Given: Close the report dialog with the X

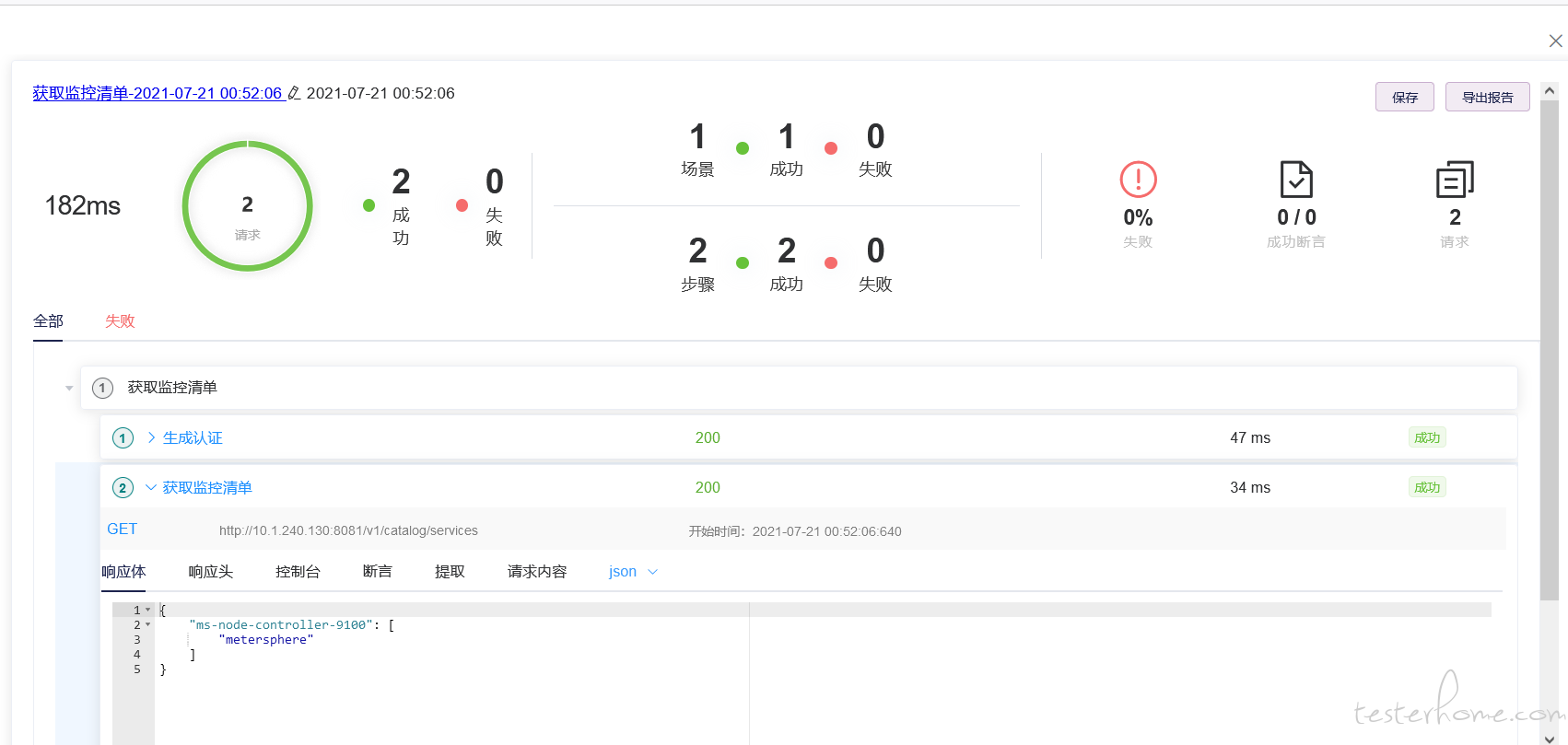Looking at the screenshot, I should coord(1555,41).
